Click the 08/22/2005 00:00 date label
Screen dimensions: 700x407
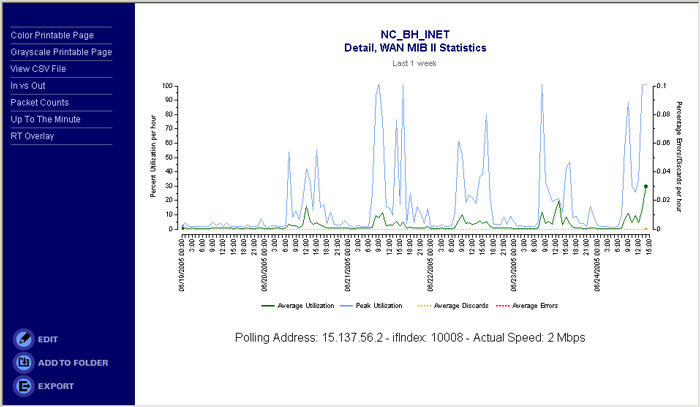pos(430,265)
